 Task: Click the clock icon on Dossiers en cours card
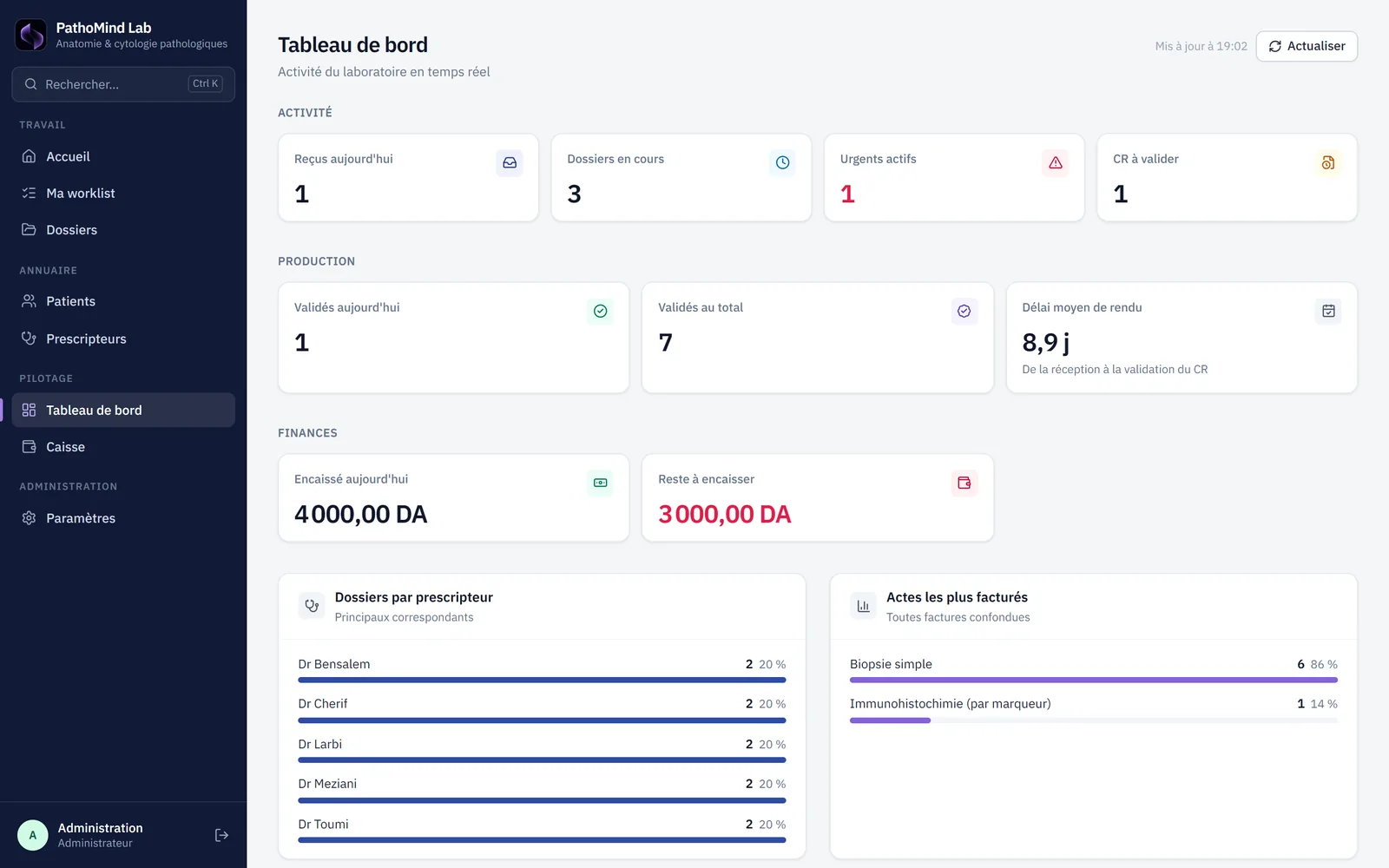pos(782,162)
